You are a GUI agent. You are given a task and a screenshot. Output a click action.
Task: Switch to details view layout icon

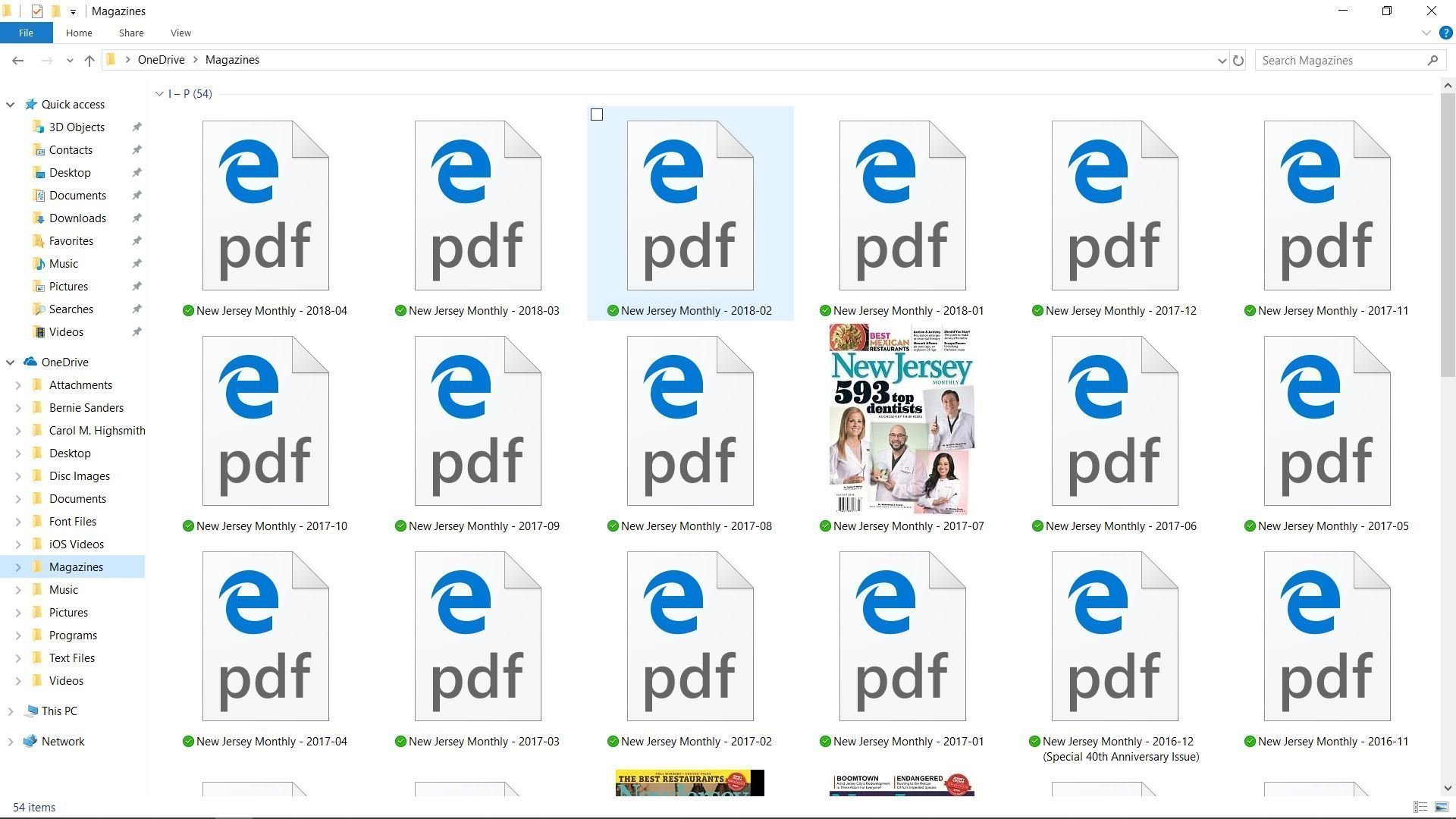click(1420, 808)
